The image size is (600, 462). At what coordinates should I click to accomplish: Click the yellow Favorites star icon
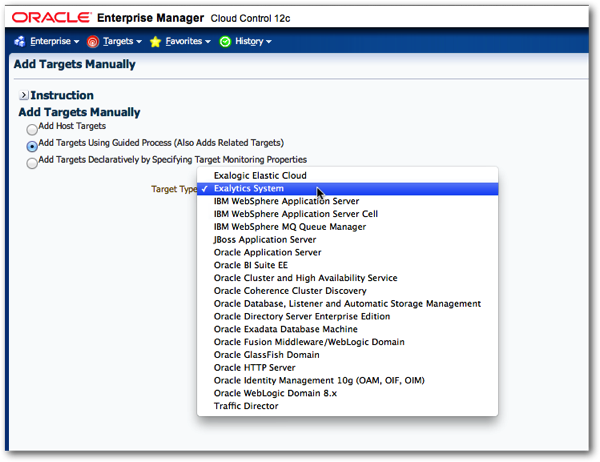point(155,41)
